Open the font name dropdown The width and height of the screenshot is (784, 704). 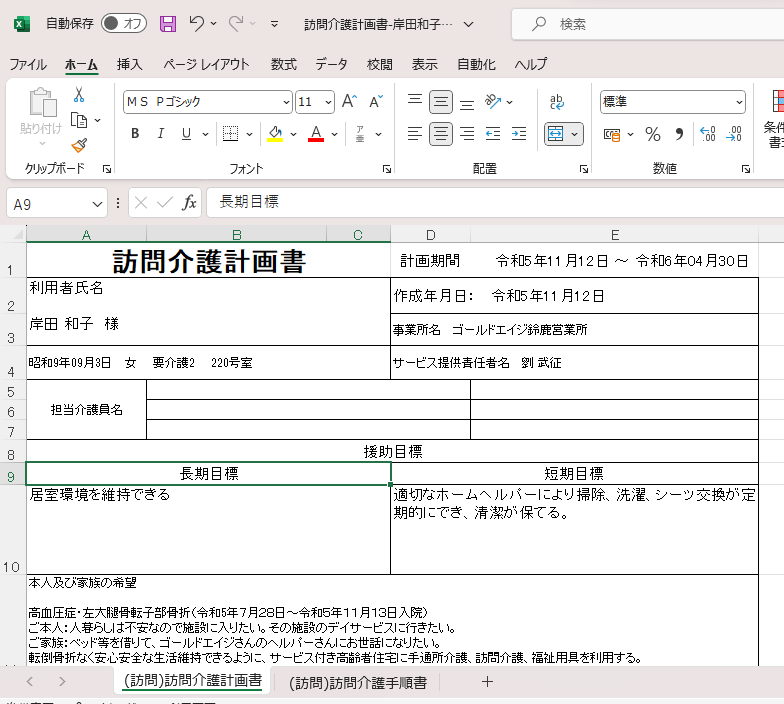286,102
